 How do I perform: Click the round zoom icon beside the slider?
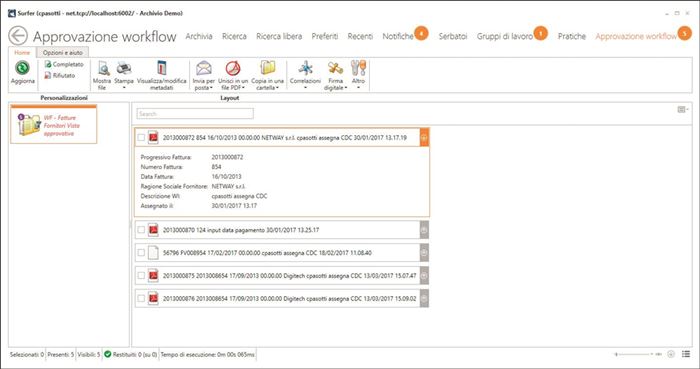[671, 354]
